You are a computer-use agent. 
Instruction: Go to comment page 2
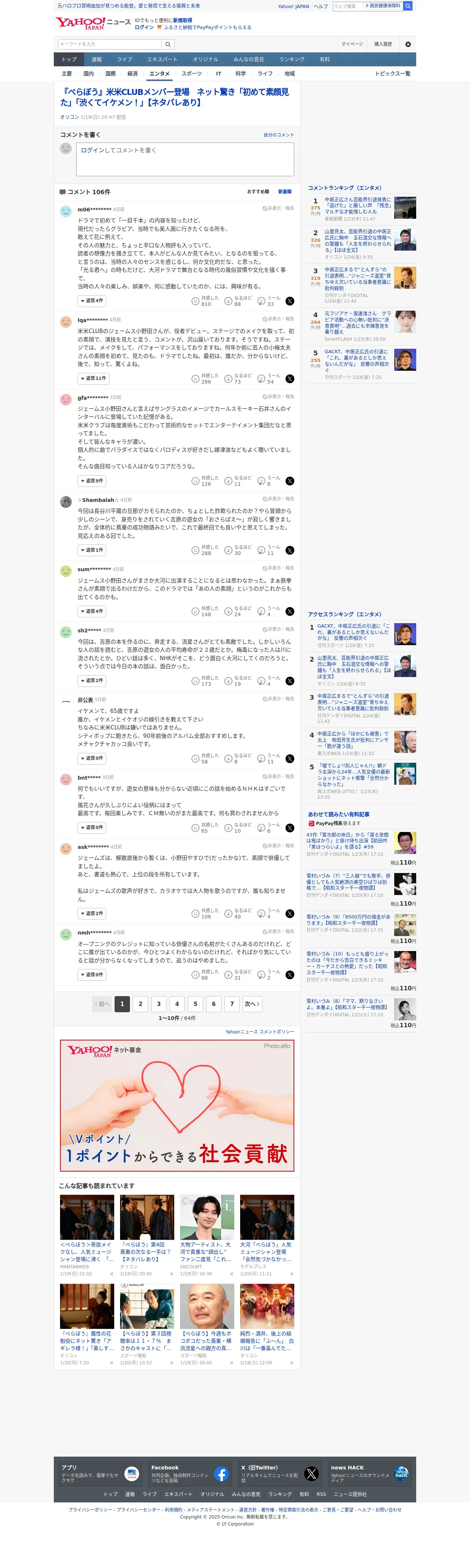(141, 1004)
